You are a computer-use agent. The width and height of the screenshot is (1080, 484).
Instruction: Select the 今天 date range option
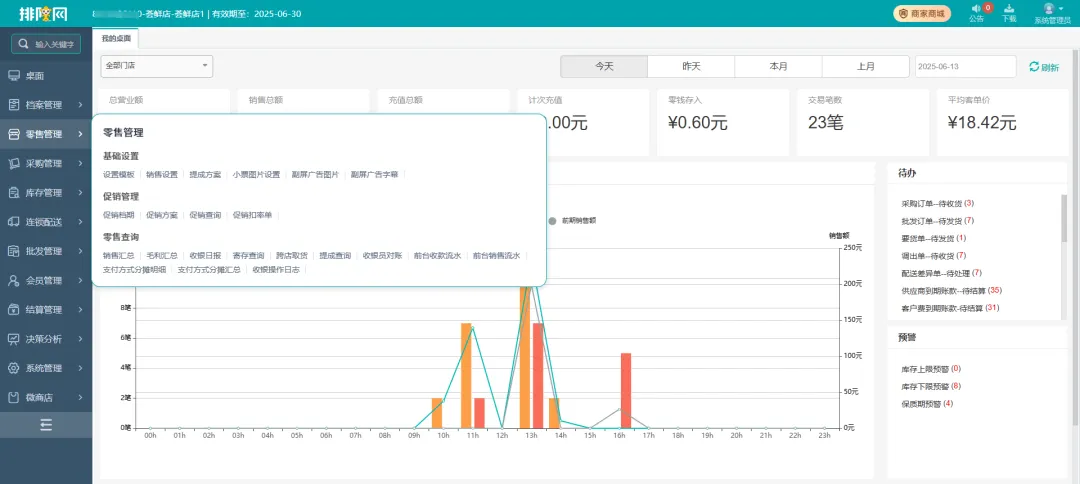click(x=604, y=66)
